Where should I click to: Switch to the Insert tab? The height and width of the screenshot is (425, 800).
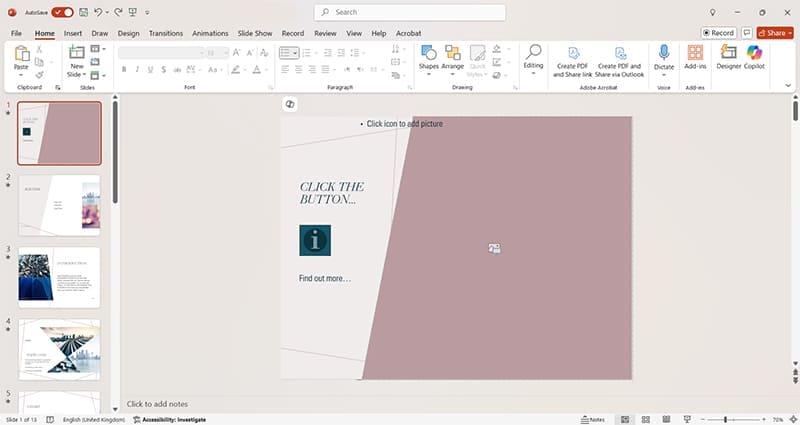coord(73,33)
